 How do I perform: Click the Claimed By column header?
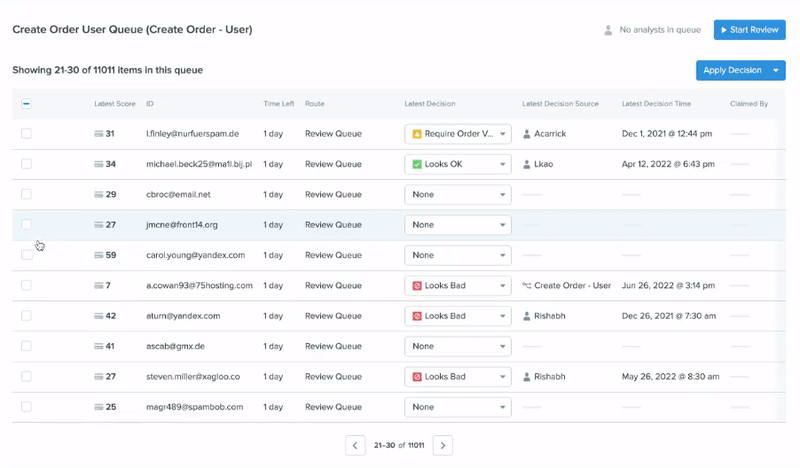749,104
